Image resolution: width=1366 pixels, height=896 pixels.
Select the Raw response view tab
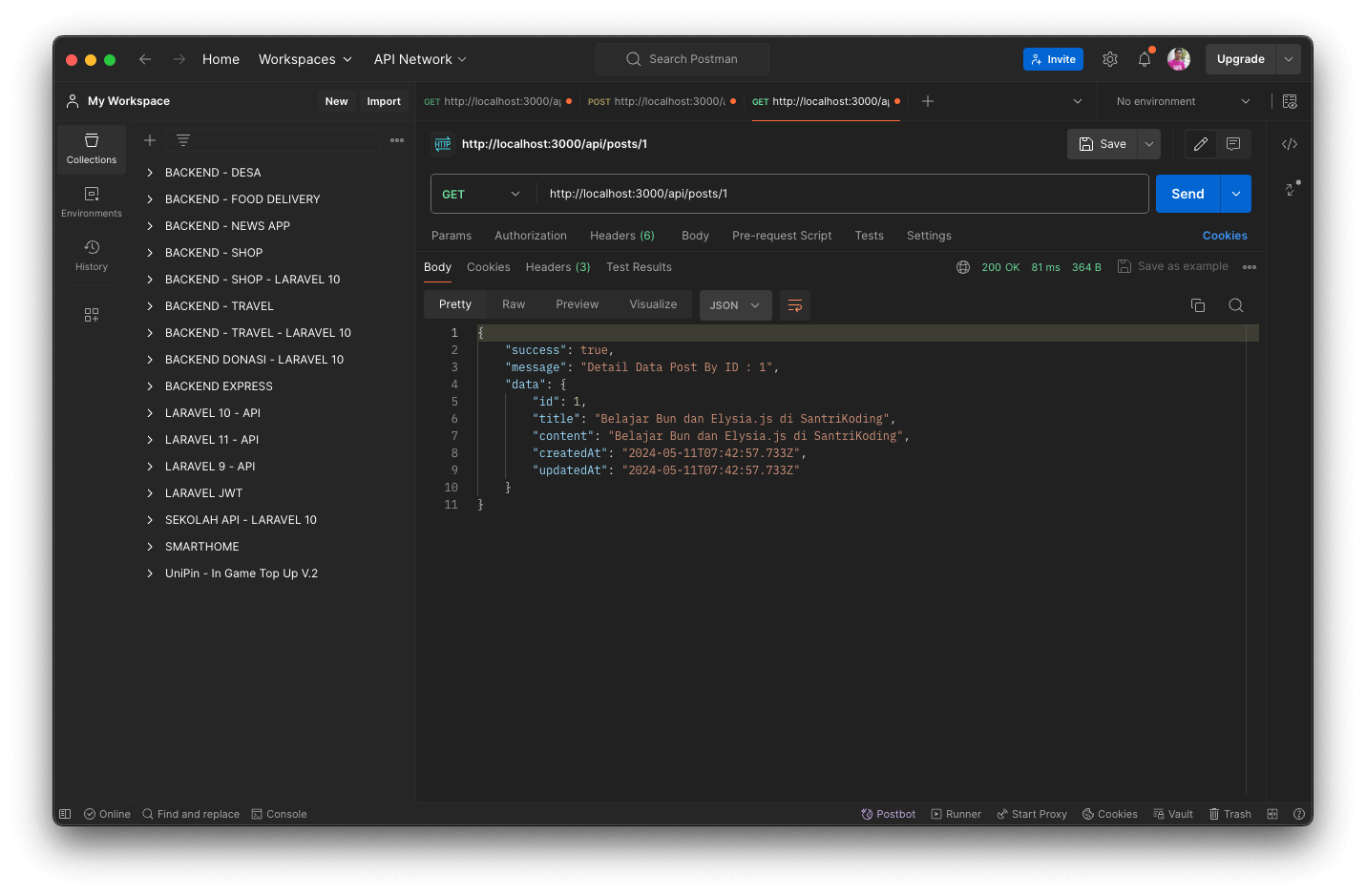tap(514, 304)
